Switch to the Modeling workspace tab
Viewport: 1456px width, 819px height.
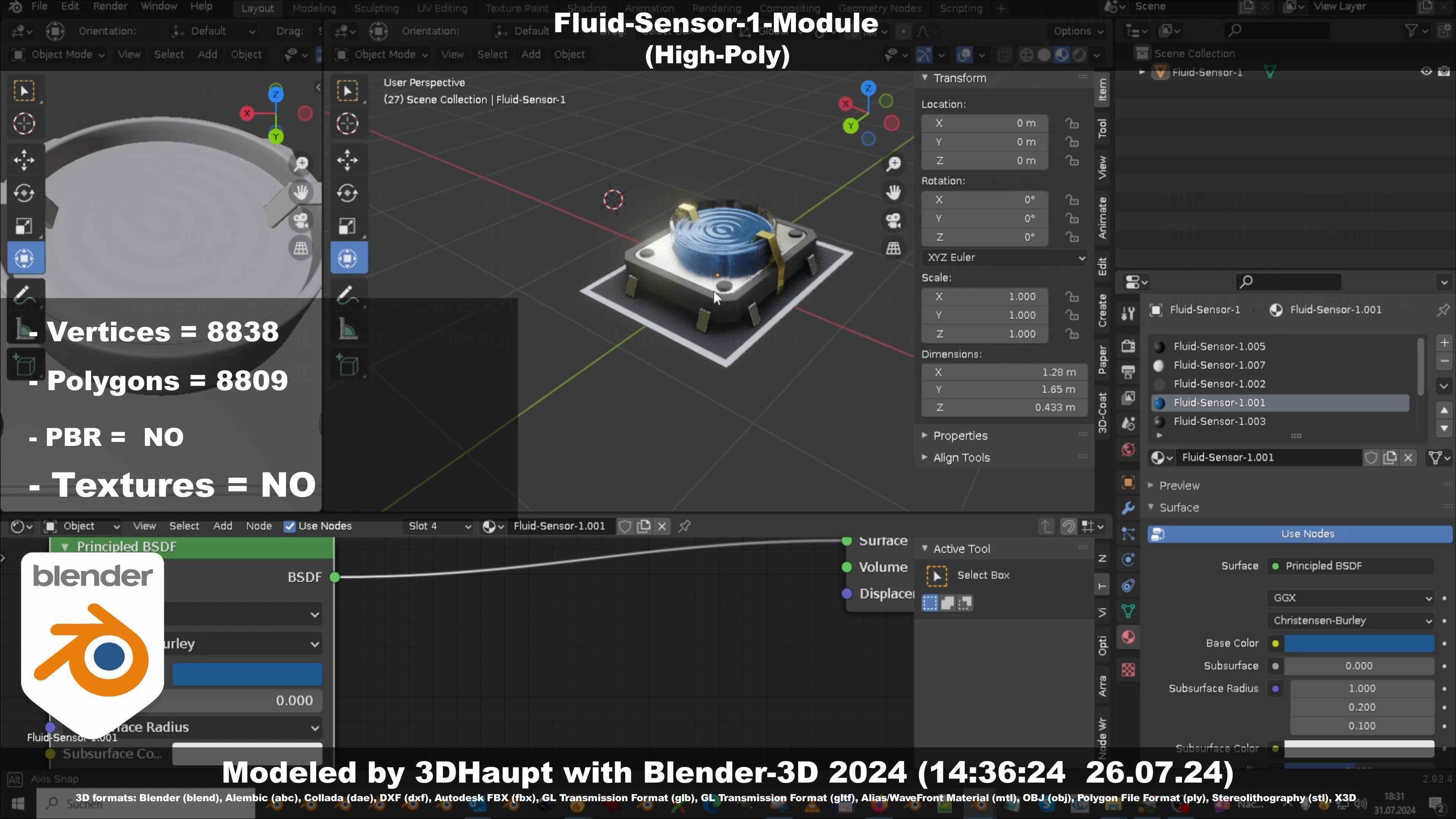coord(314,8)
